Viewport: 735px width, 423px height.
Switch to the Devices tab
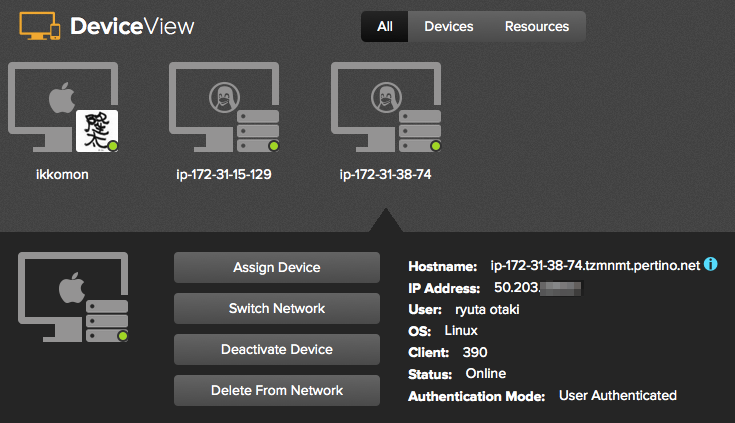(449, 27)
